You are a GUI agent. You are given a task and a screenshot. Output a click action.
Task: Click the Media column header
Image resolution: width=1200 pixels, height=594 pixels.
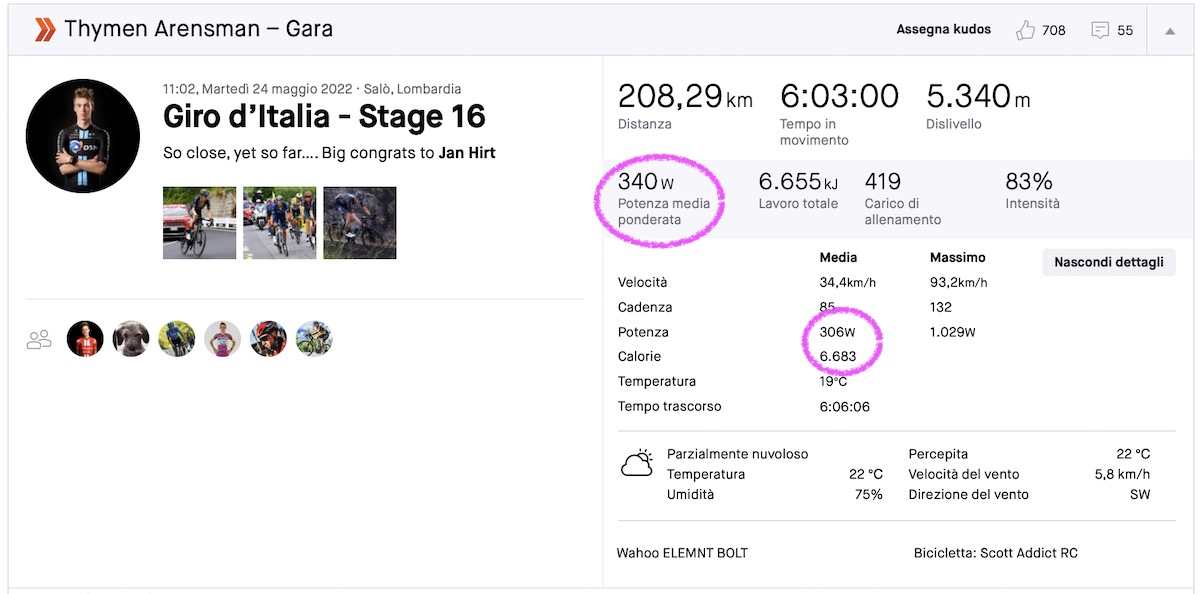point(838,258)
